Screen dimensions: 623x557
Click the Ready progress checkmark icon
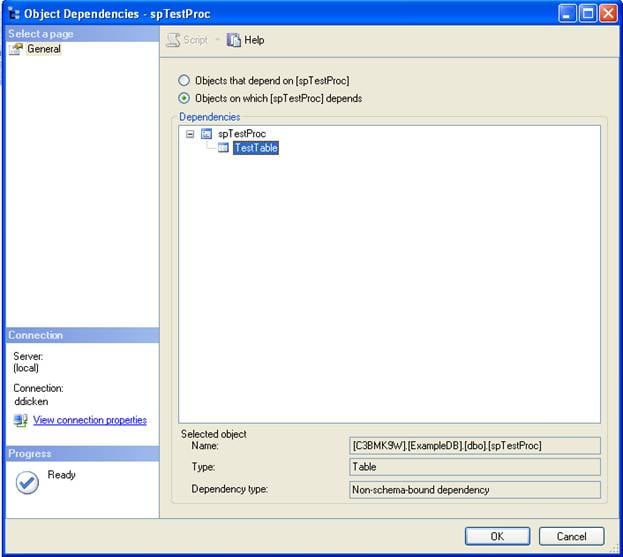pyautogui.click(x=27, y=482)
